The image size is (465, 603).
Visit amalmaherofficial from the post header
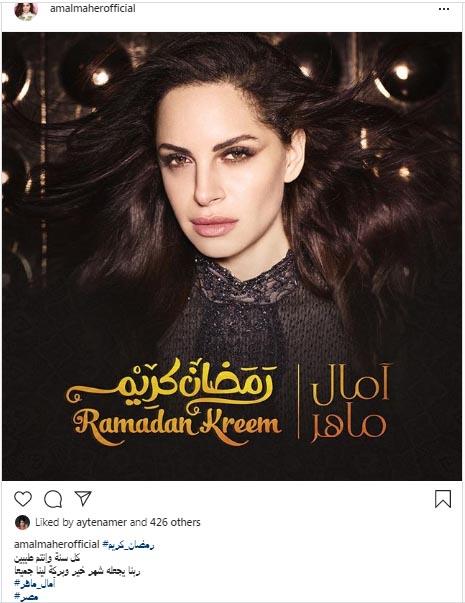[92, 8]
